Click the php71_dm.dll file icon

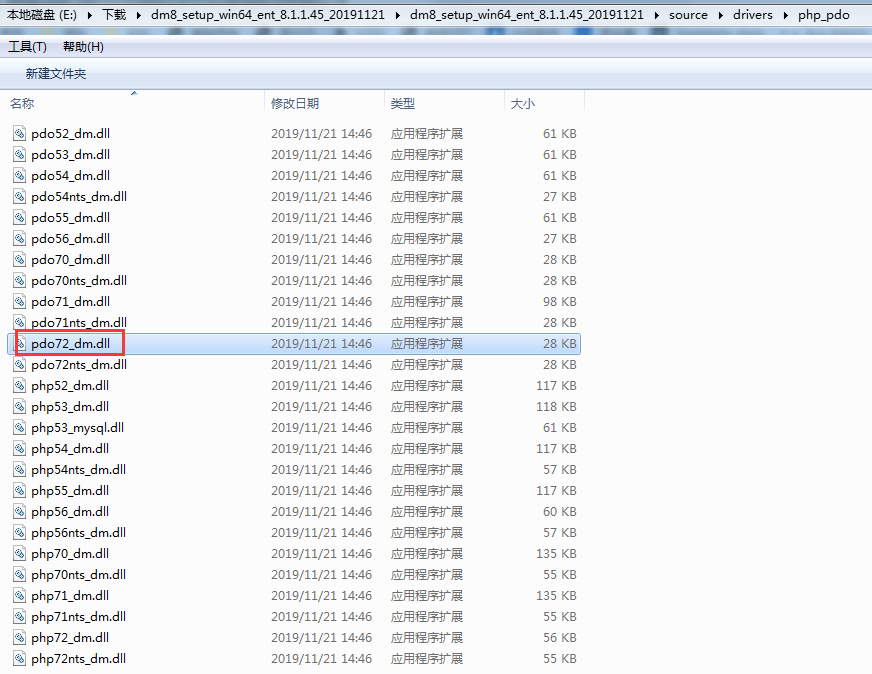pyautogui.click(x=19, y=596)
